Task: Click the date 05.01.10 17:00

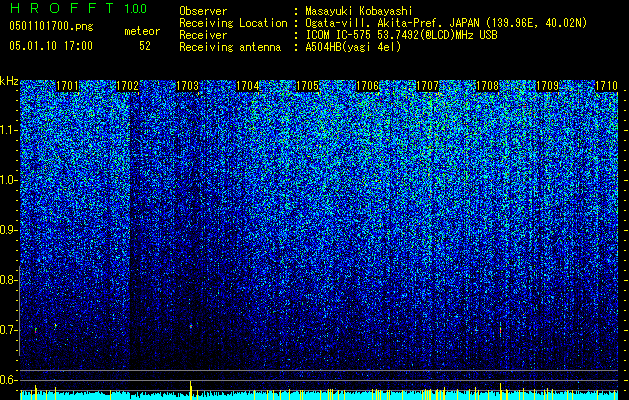Action: click(x=51, y=46)
